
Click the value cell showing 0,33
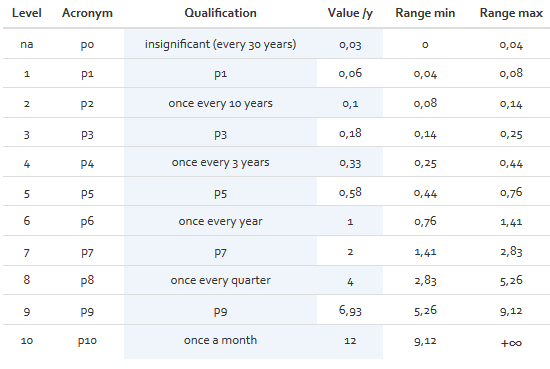[x=350, y=162]
